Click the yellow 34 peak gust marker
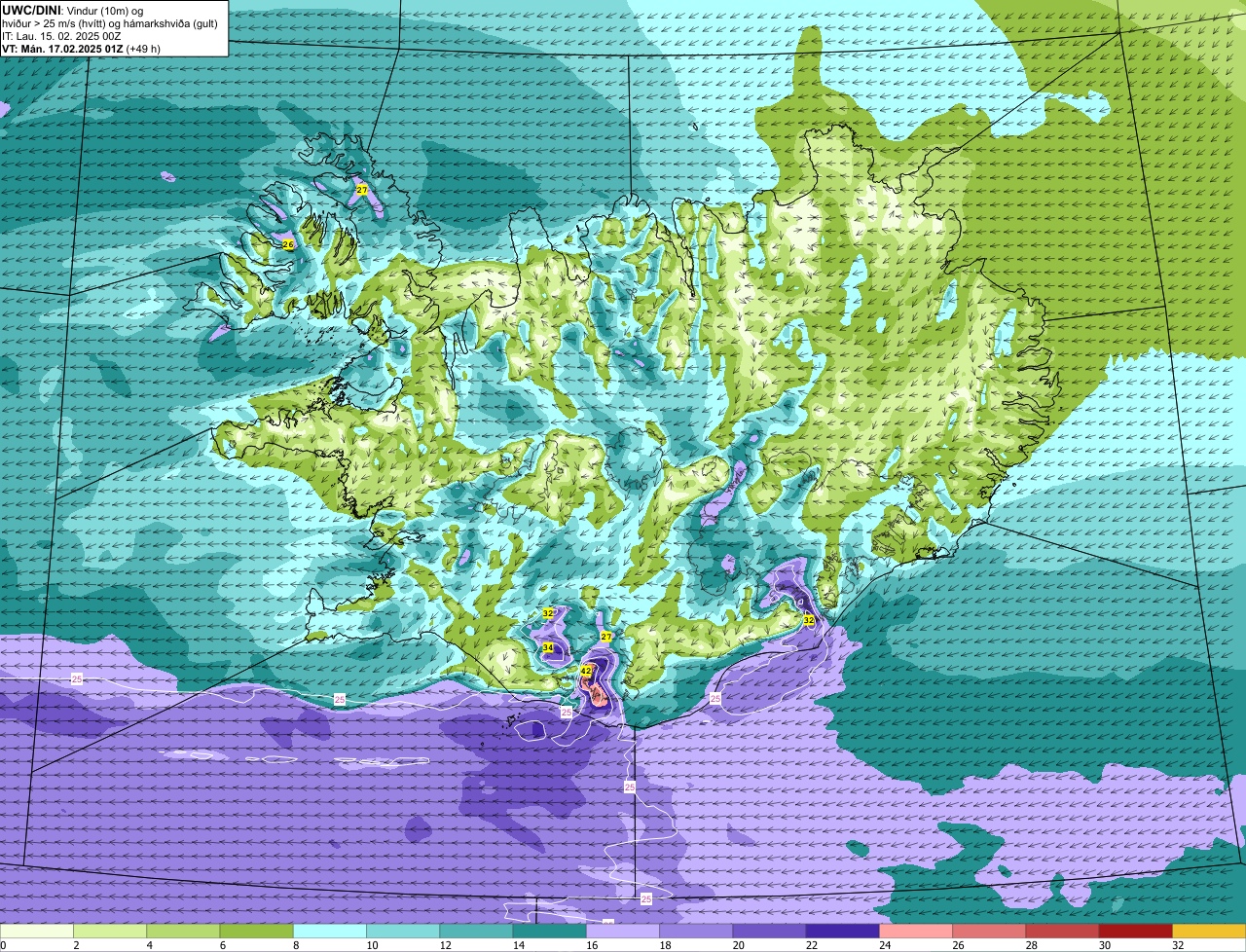This screenshot has width=1246, height=952. coord(548,647)
